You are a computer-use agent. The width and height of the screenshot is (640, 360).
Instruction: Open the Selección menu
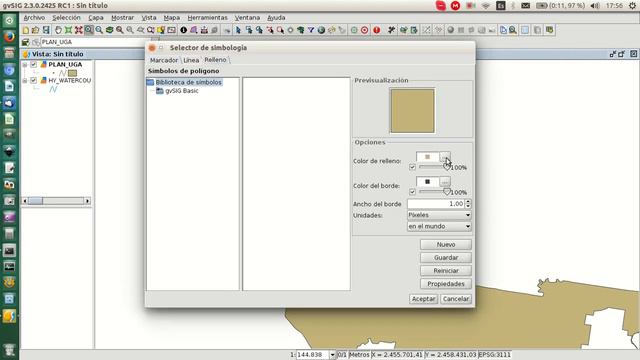[66, 18]
